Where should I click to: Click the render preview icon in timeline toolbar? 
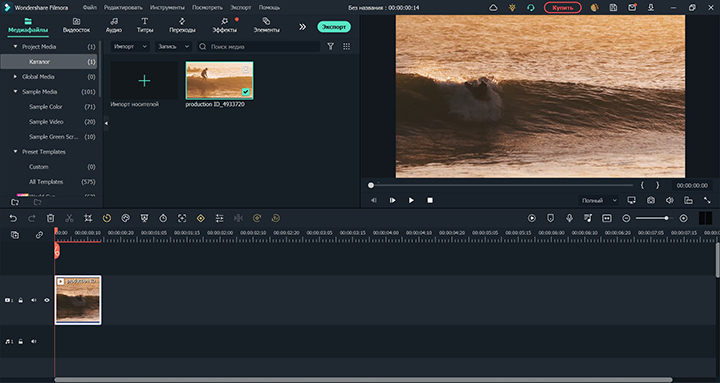point(532,219)
